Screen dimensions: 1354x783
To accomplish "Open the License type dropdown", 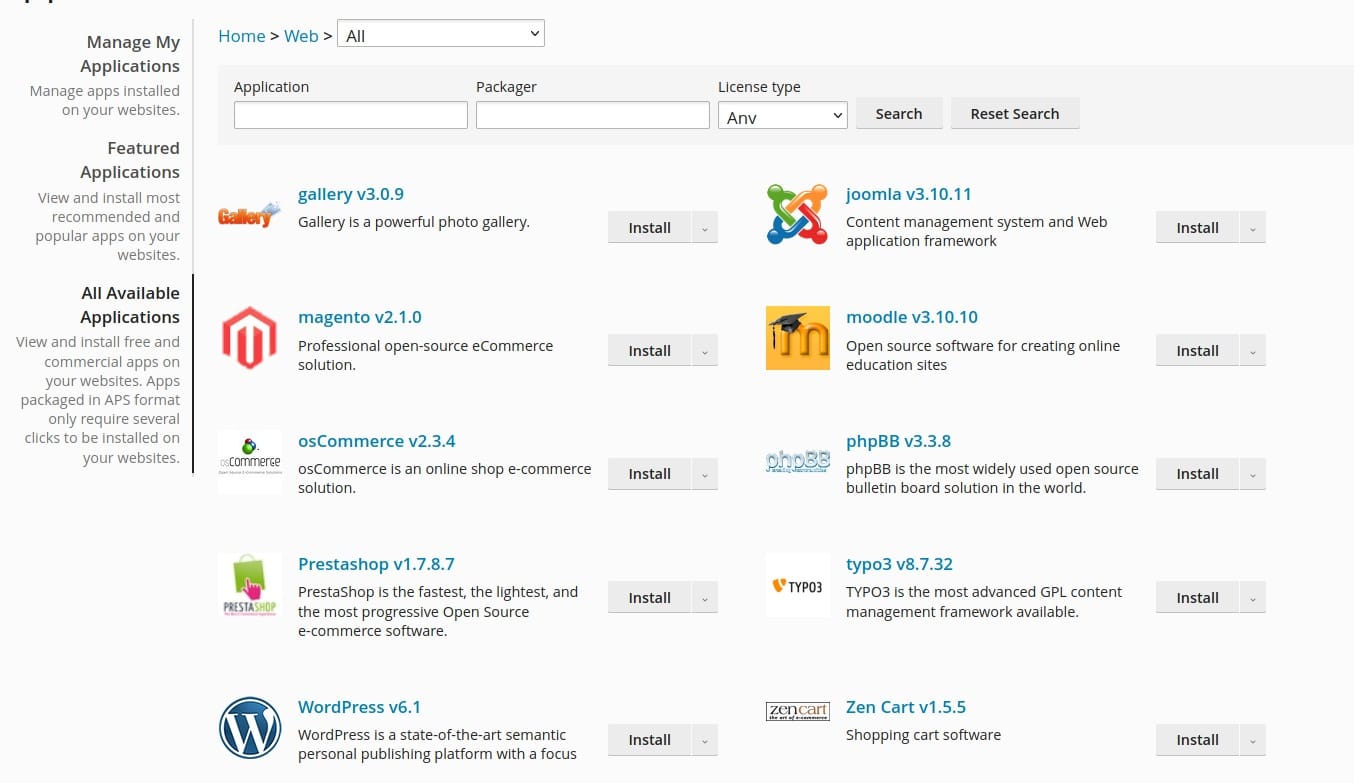I will click(783, 116).
